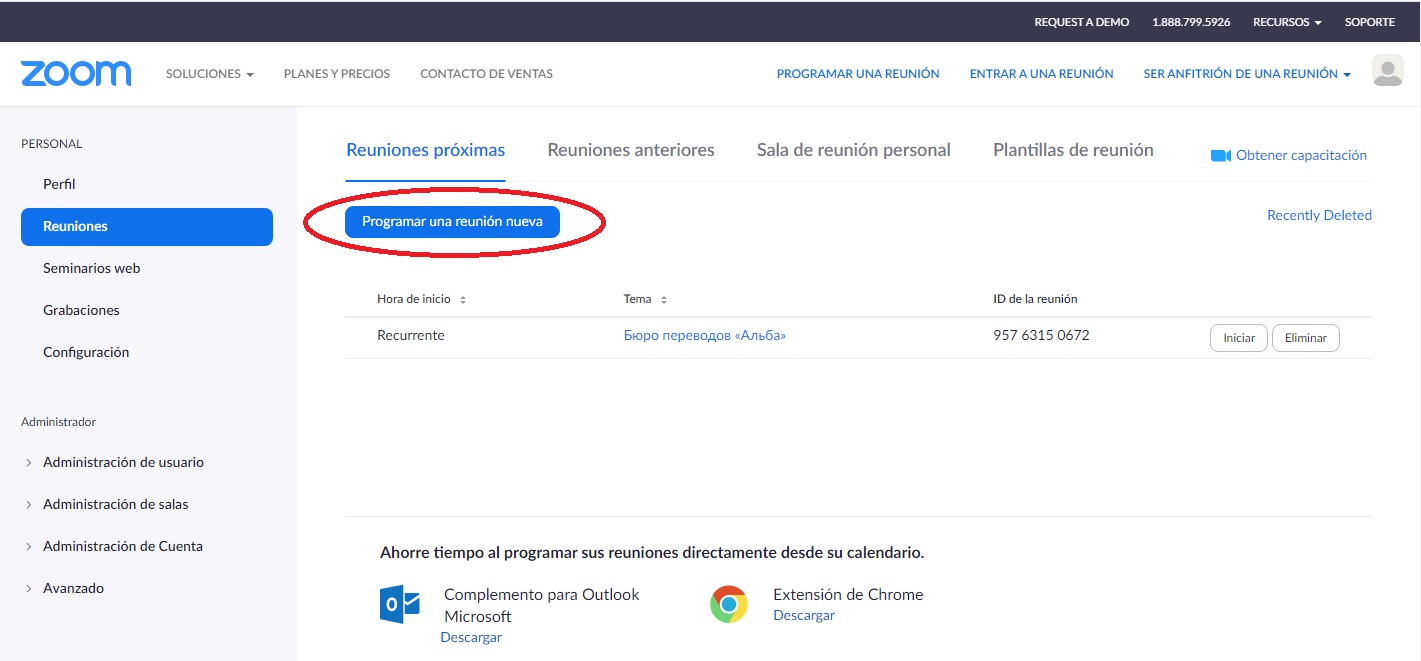Open the Soluciones dropdown menu
Viewport: 1421px width, 661px height.
pyautogui.click(x=209, y=74)
